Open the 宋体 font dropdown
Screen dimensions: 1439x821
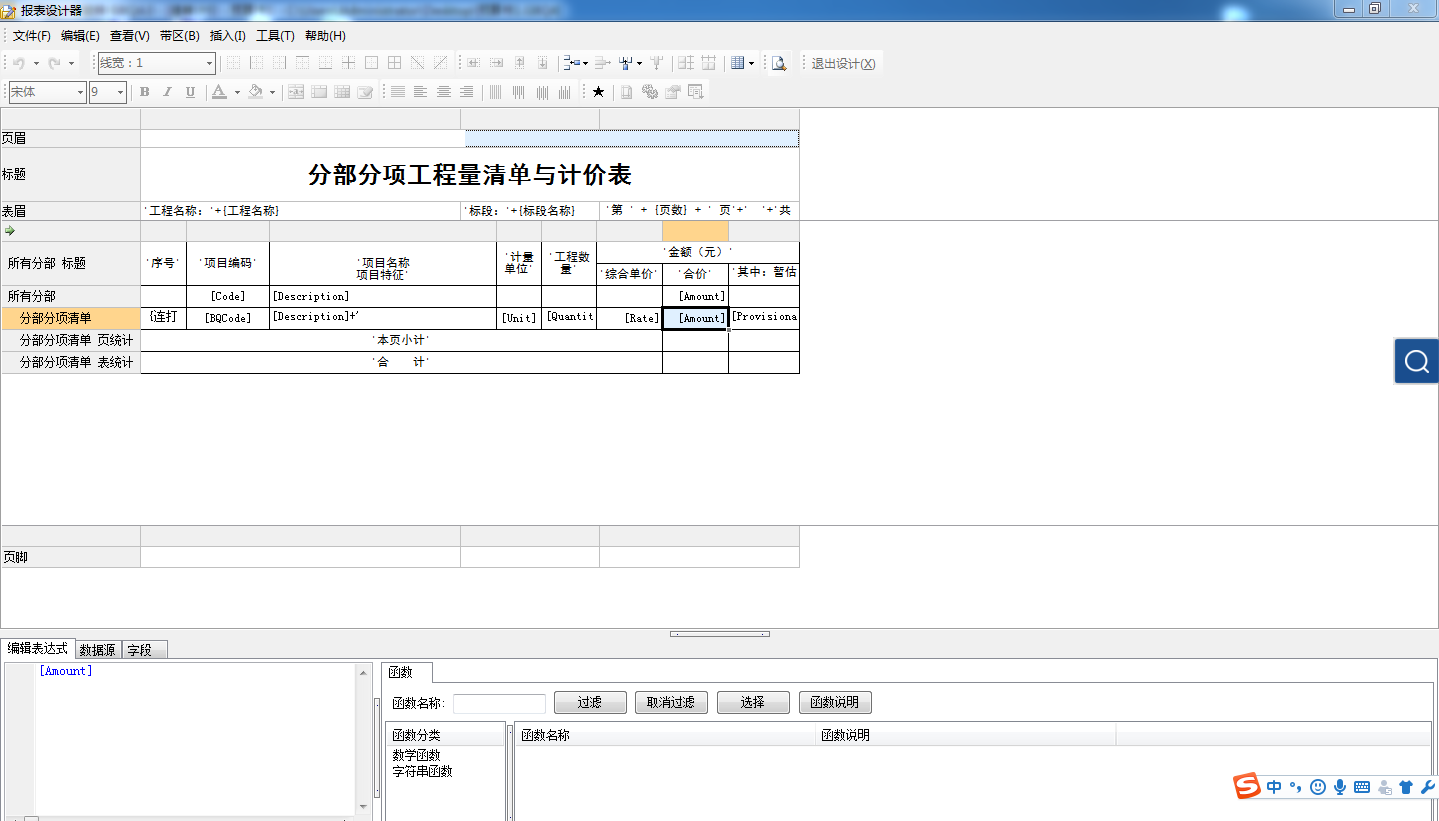click(80, 92)
